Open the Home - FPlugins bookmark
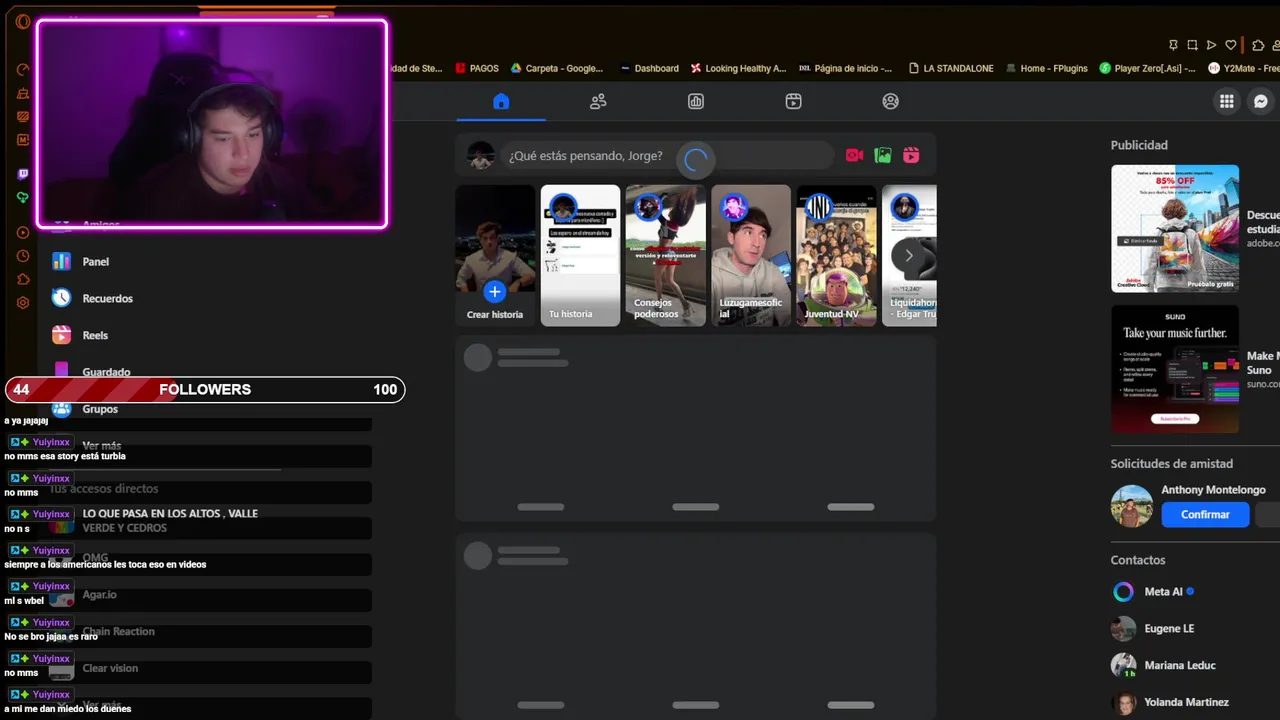Viewport: 1280px width, 720px height. tap(1045, 68)
